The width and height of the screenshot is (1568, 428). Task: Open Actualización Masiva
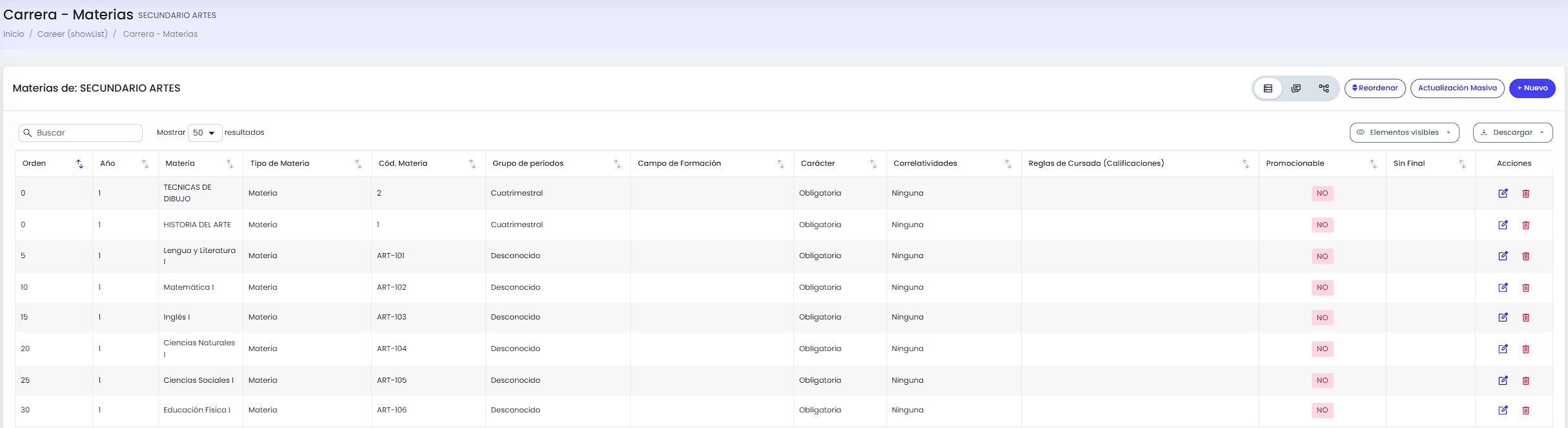(x=1458, y=88)
